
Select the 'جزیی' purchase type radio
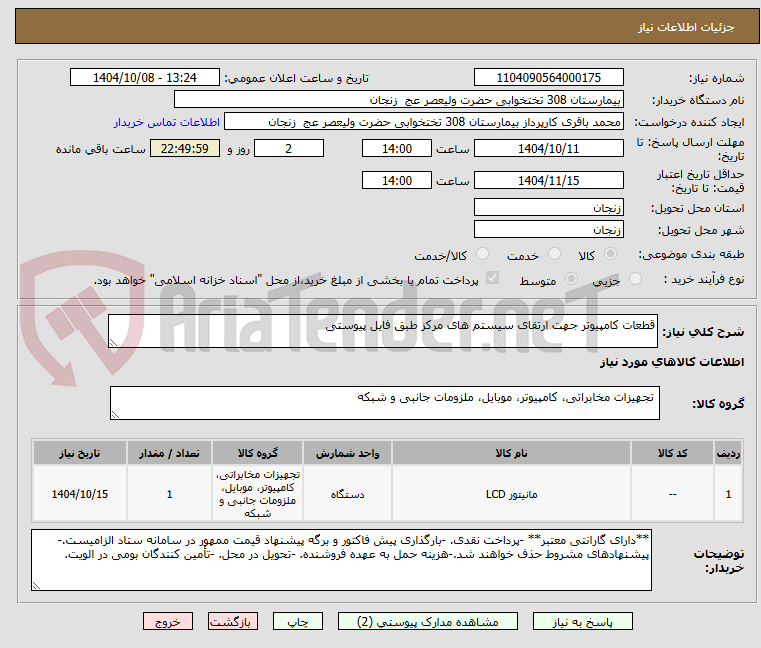tap(635, 279)
